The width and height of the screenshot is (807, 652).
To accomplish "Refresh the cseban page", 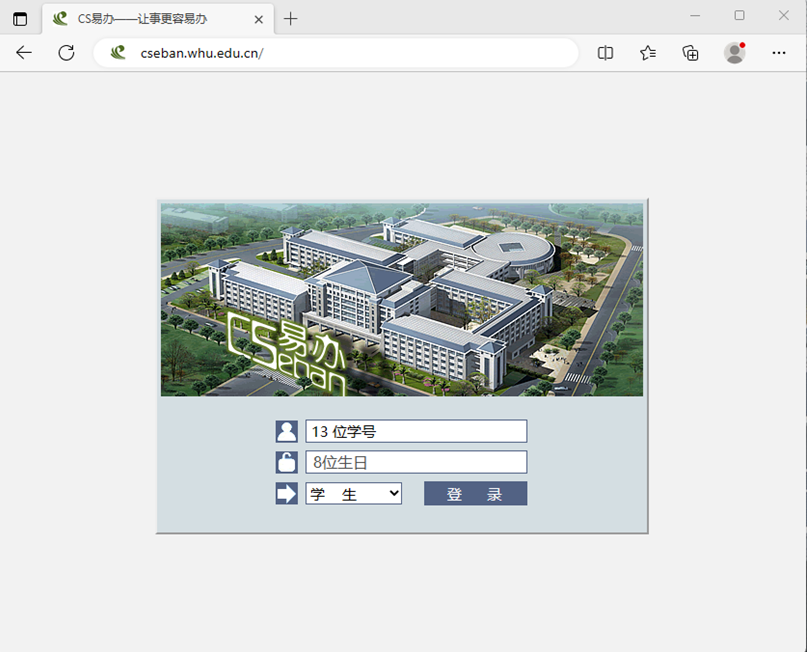I will click(x=66, y=53).
